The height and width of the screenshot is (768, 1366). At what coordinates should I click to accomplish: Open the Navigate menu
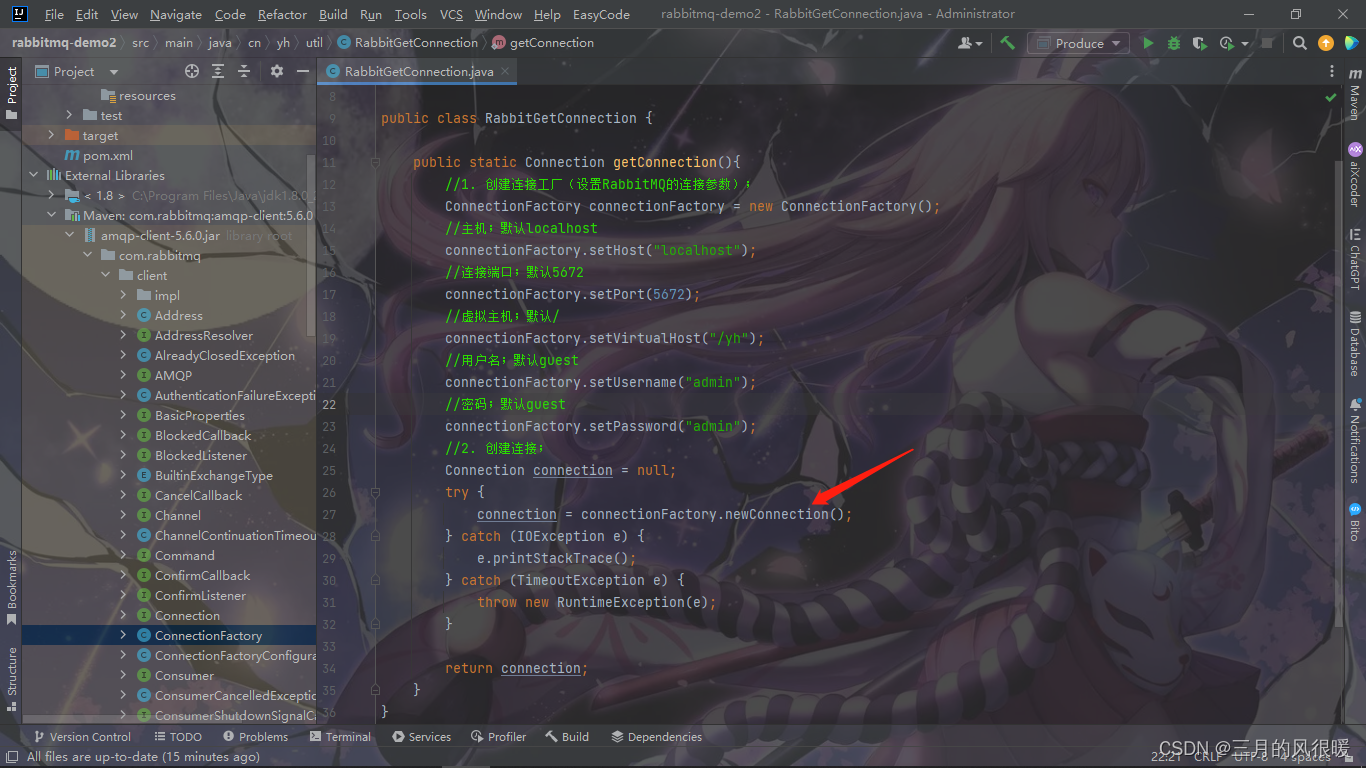176,14
